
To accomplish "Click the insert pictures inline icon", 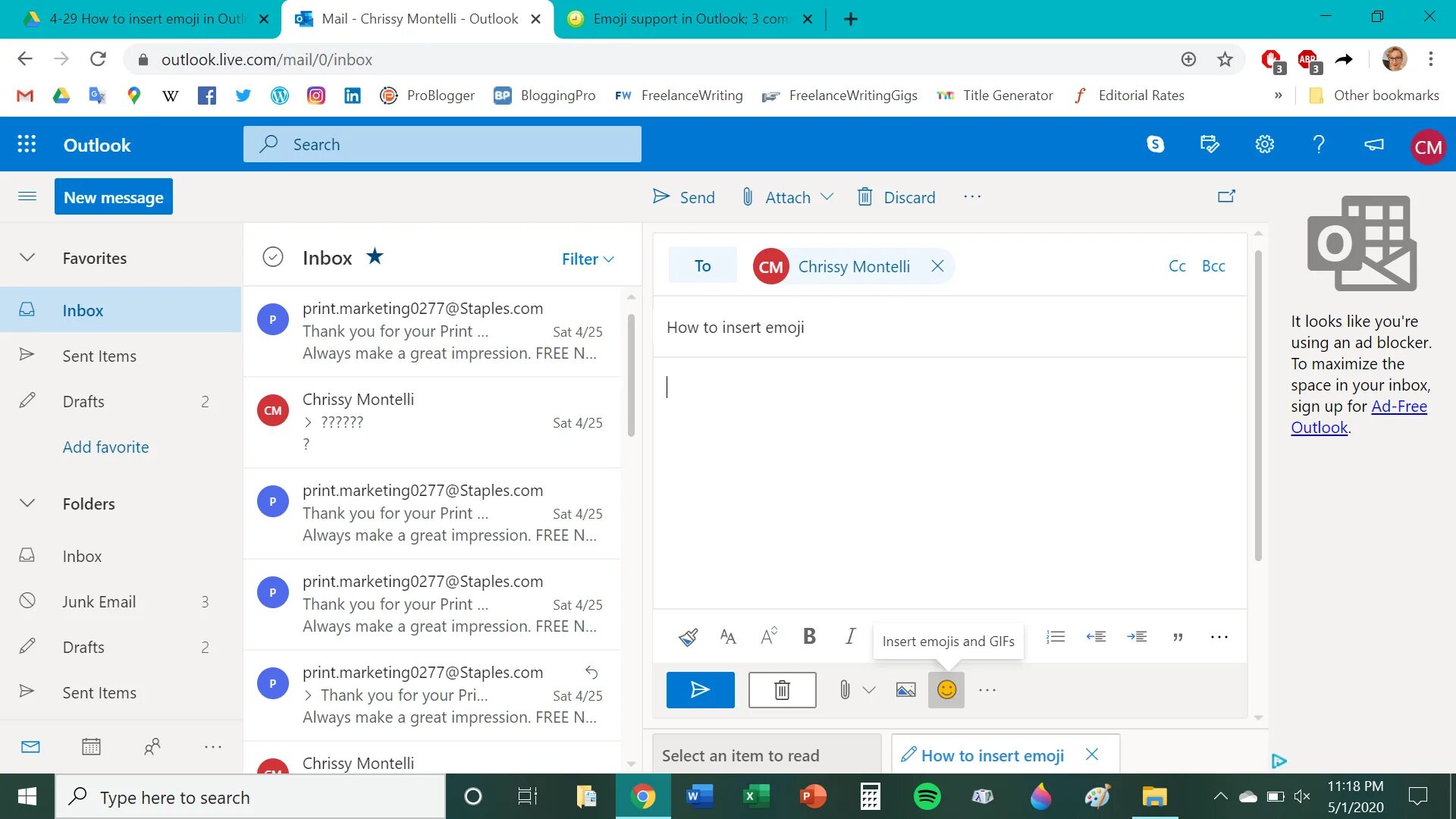I will click(905, 690).
